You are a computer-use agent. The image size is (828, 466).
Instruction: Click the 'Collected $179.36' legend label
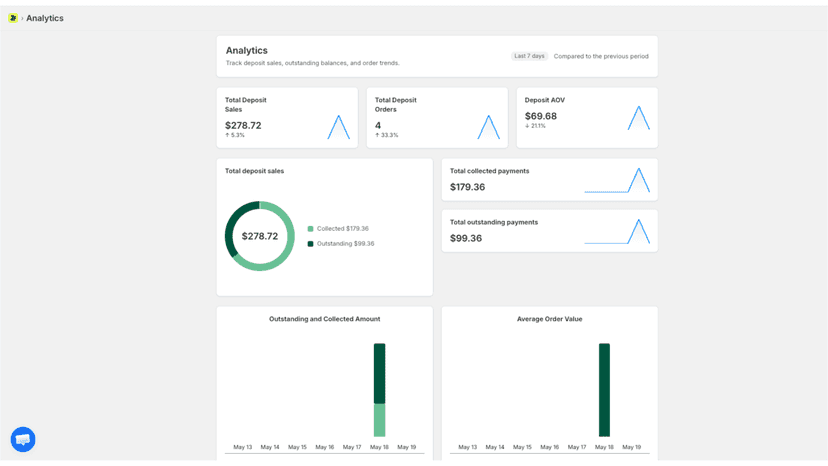coord(343,229)
